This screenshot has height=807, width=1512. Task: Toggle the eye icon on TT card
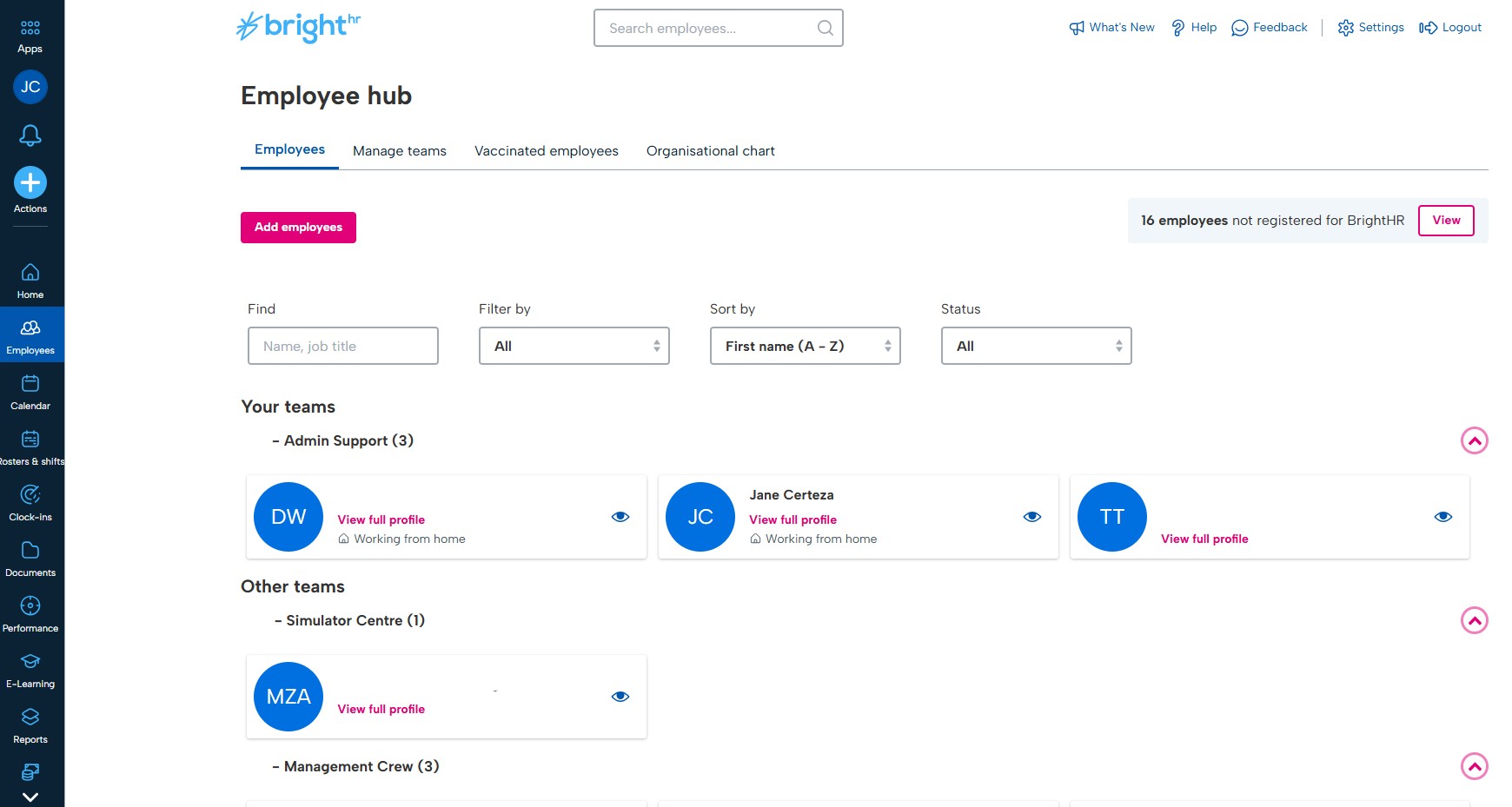(x=1443, y=517)
